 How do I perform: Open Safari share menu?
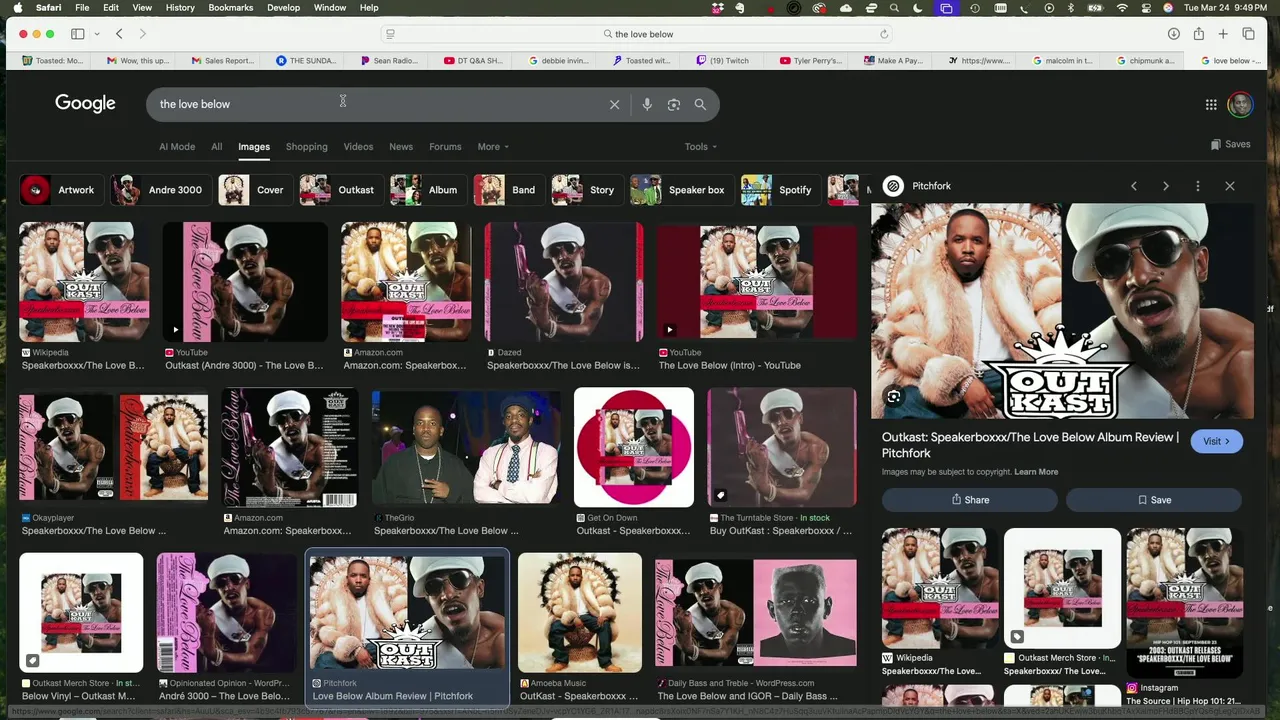click(1198, 34)
